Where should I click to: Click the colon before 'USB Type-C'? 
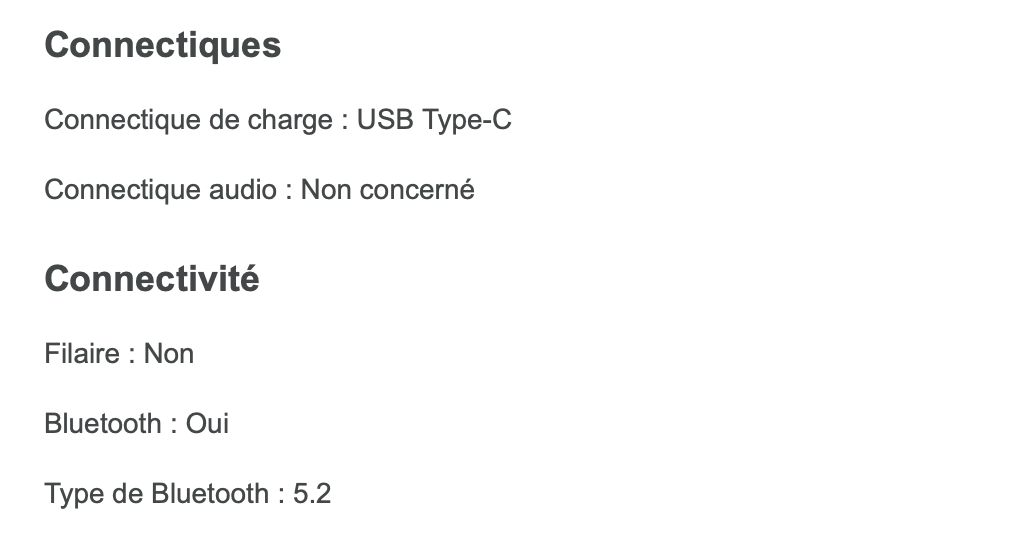coord(344,122)
